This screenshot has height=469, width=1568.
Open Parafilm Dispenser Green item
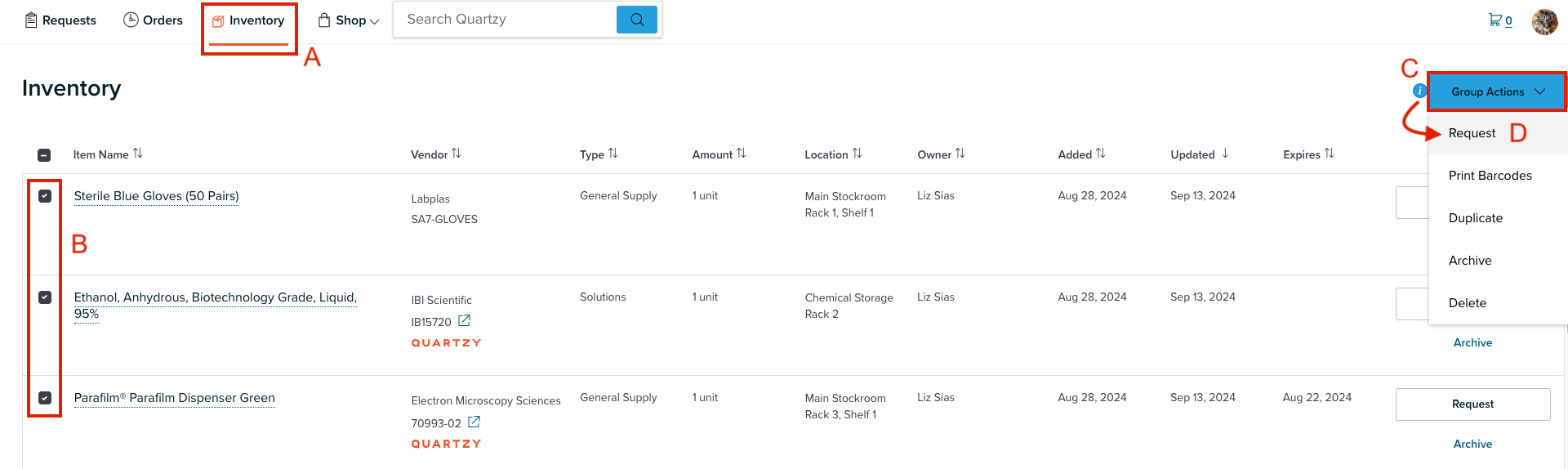click(x=174, y=398)
